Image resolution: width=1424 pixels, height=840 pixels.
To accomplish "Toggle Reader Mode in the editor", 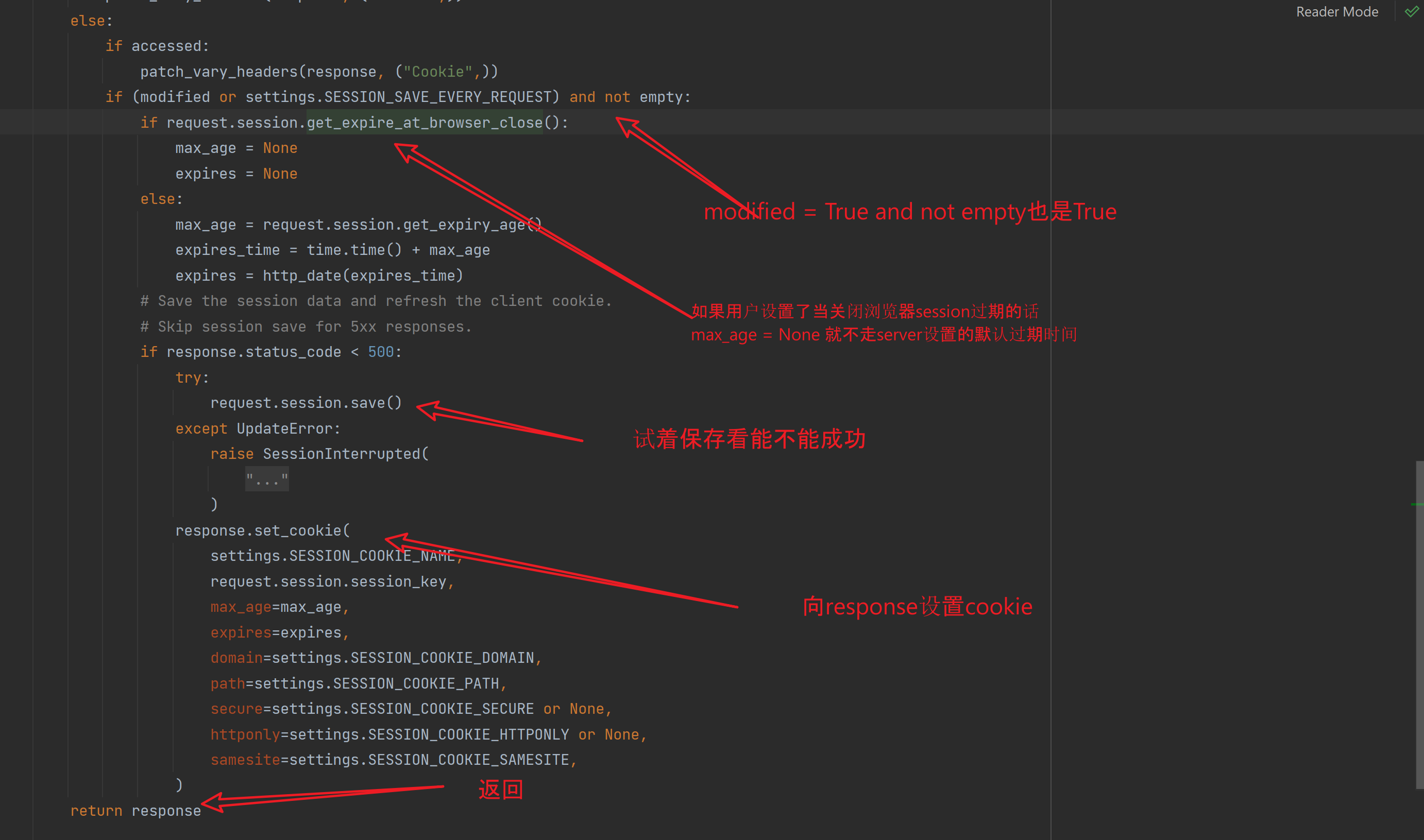I will [x=1336, y=12].
